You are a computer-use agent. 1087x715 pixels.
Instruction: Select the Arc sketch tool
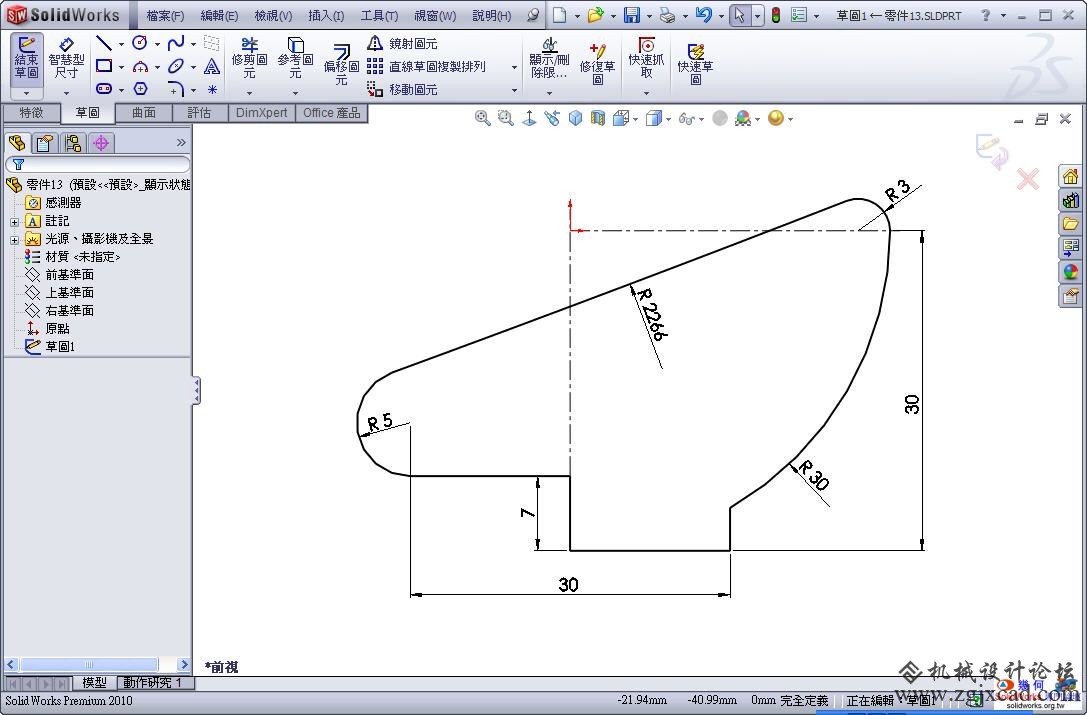click(x=140, y=67)
